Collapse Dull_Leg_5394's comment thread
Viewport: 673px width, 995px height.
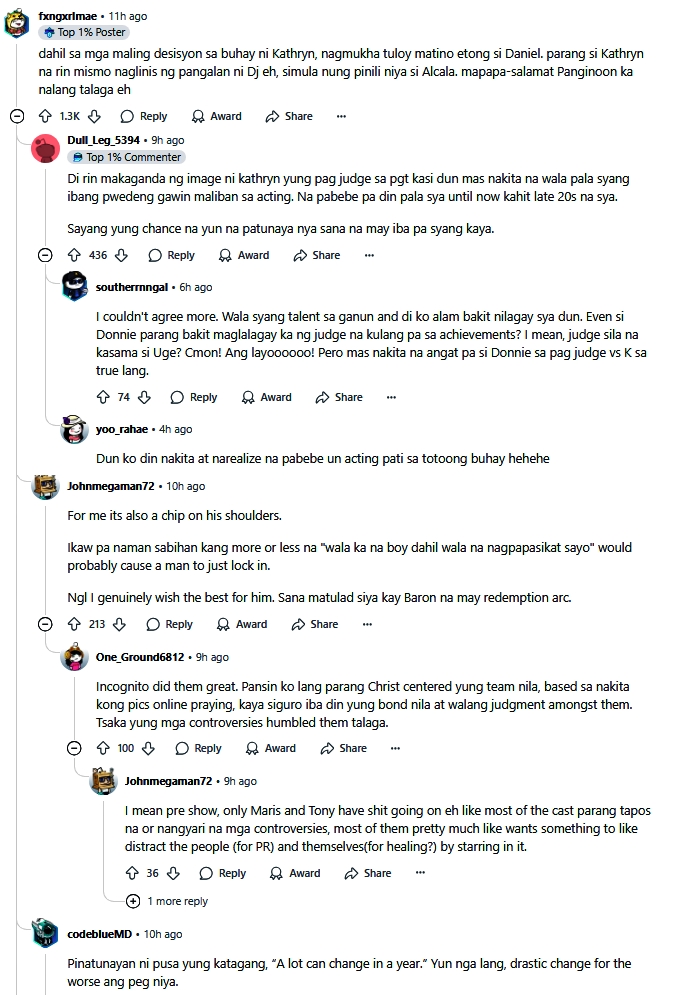pyautogui.click(x=44, y=255)
